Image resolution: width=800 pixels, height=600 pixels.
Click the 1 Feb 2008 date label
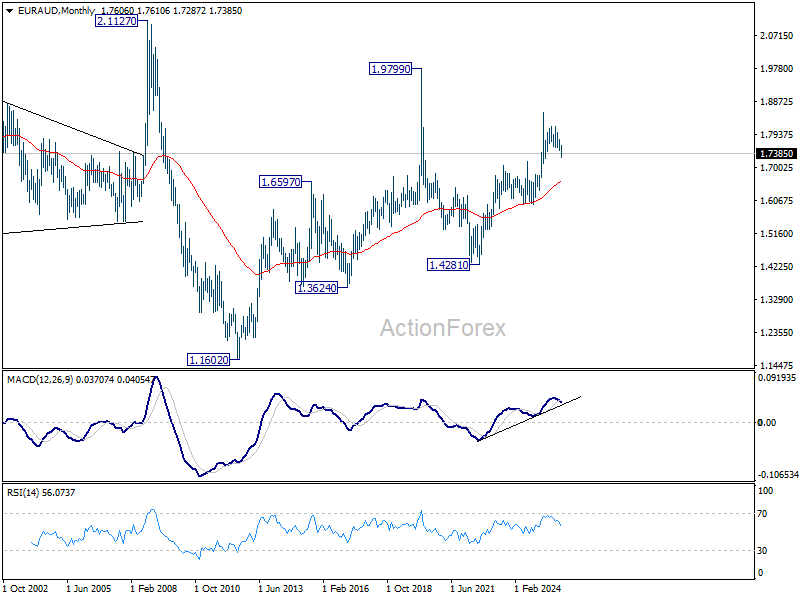154,589
